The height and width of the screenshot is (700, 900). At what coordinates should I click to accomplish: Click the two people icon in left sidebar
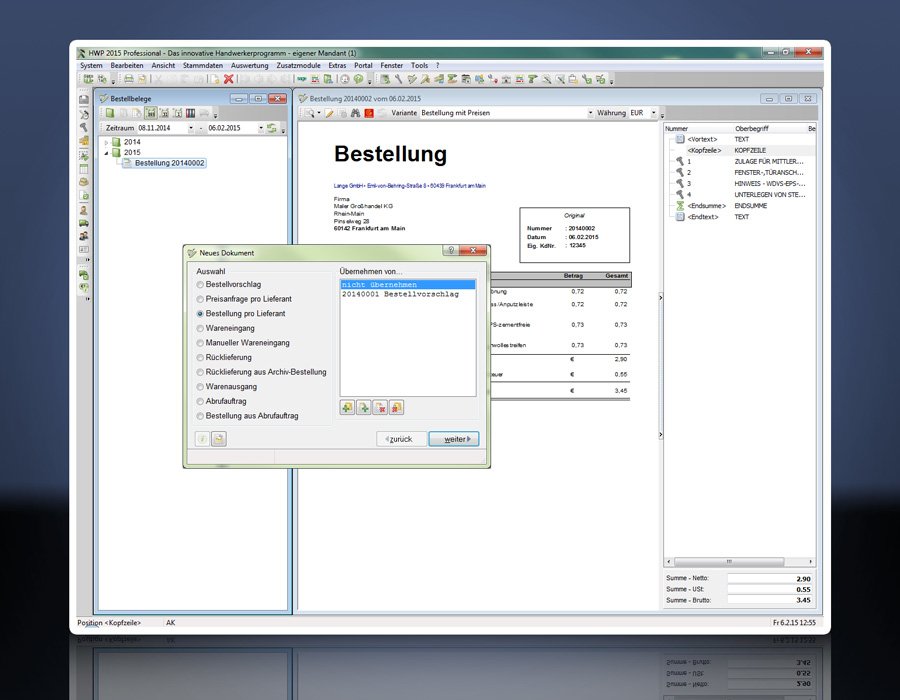tap(84, 236)
